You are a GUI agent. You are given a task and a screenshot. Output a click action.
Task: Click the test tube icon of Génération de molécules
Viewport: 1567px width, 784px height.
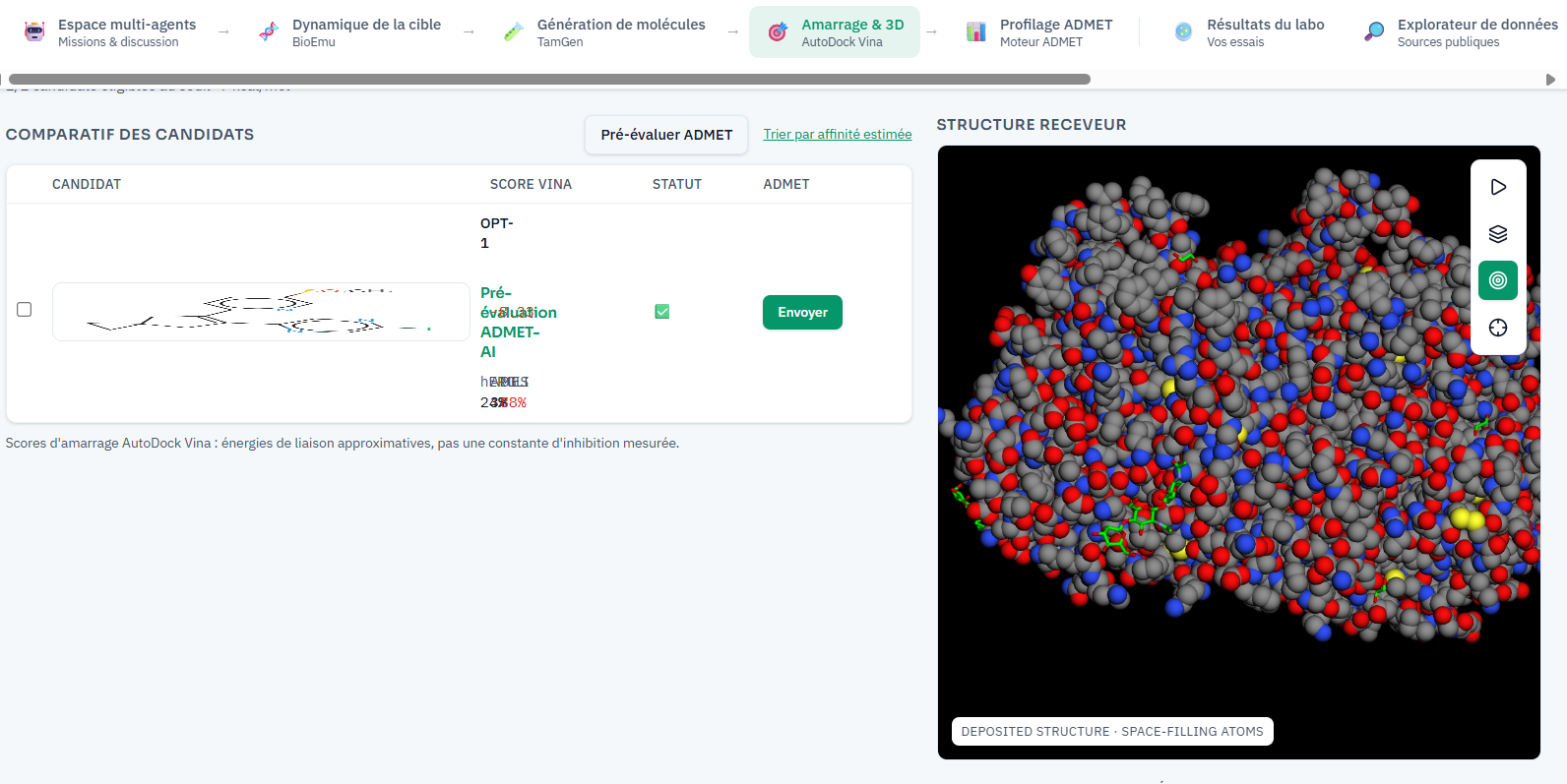[514, 31]
